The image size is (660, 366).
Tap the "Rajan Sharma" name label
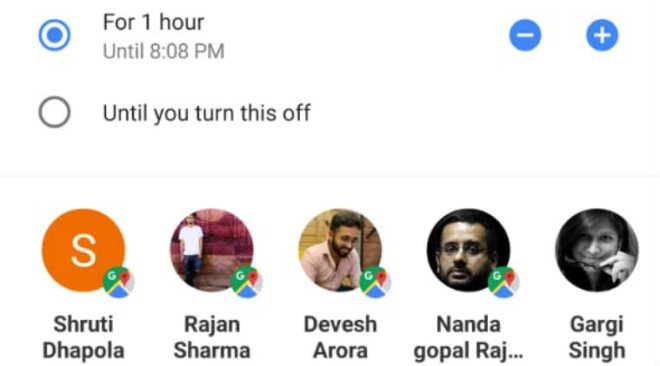pos(212,337)
